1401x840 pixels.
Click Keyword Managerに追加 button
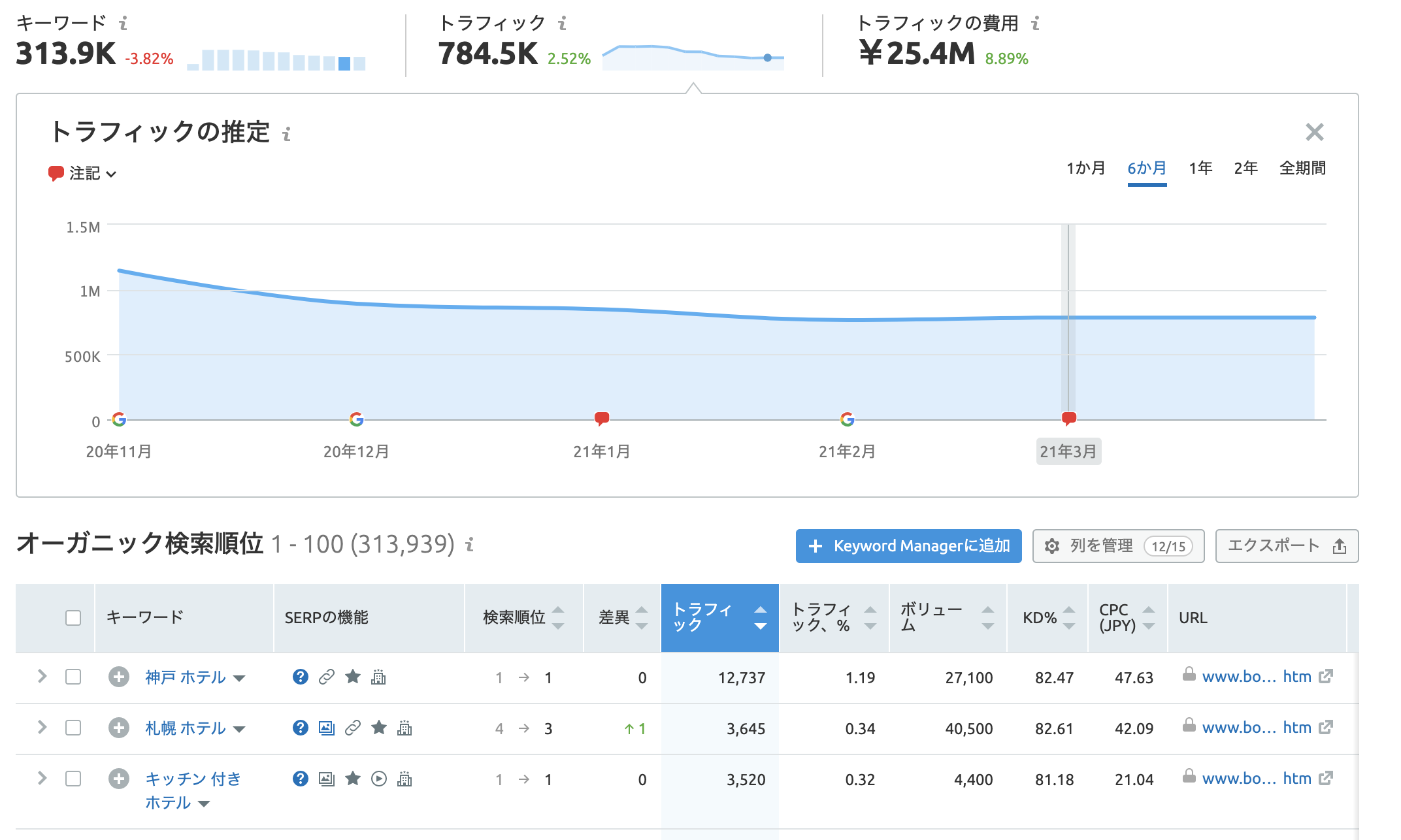(908, 546)
